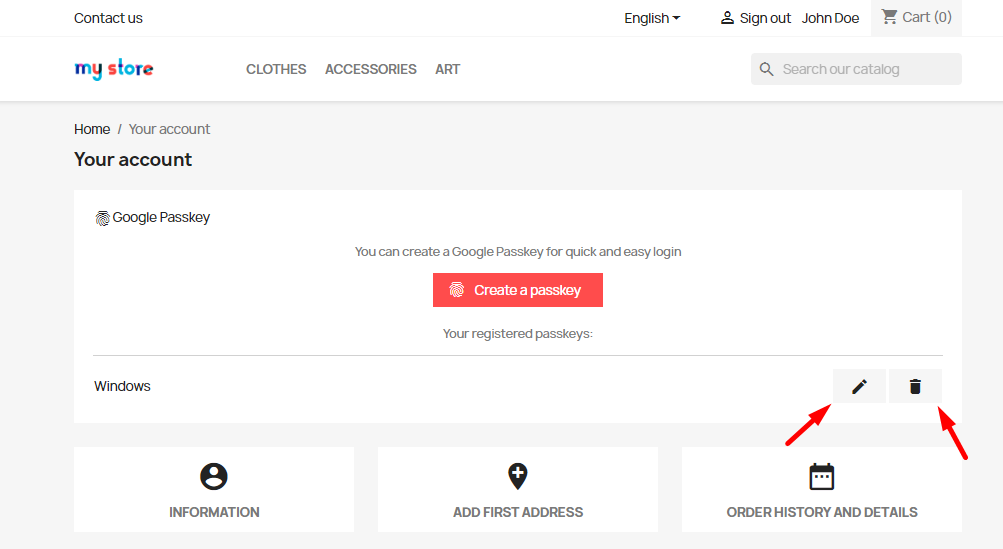
Task: Open the Art menu
Action: 448,69
